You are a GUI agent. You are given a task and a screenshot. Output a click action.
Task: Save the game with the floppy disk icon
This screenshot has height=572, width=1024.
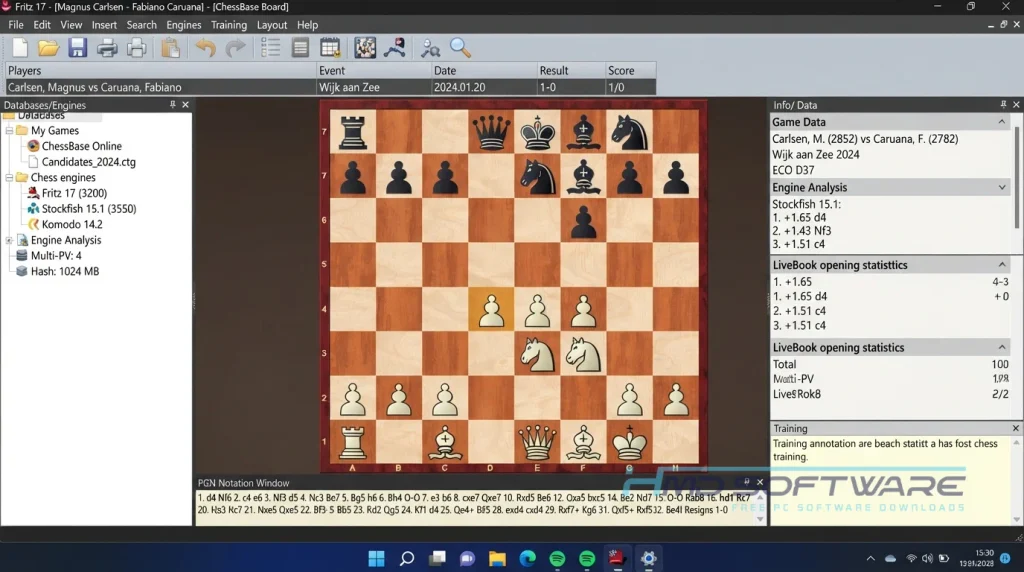(77, 48)
